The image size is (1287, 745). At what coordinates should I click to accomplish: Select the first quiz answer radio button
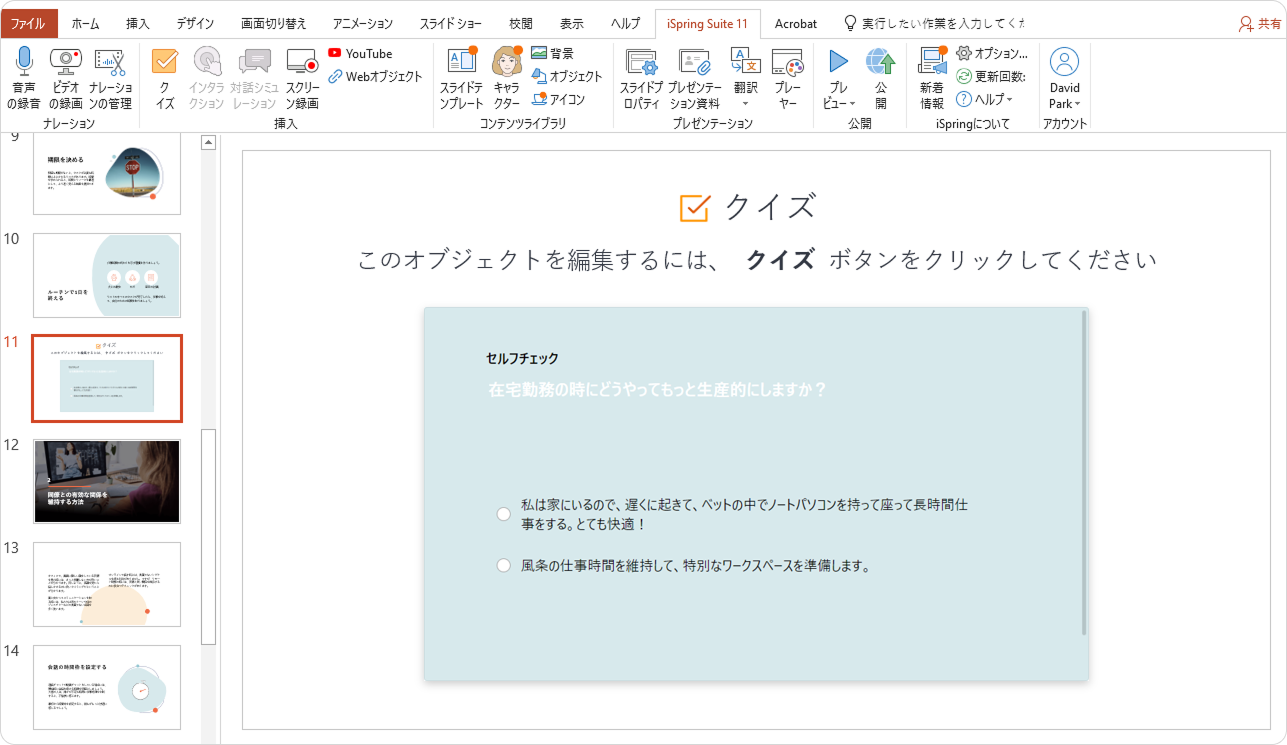point(504,514)
